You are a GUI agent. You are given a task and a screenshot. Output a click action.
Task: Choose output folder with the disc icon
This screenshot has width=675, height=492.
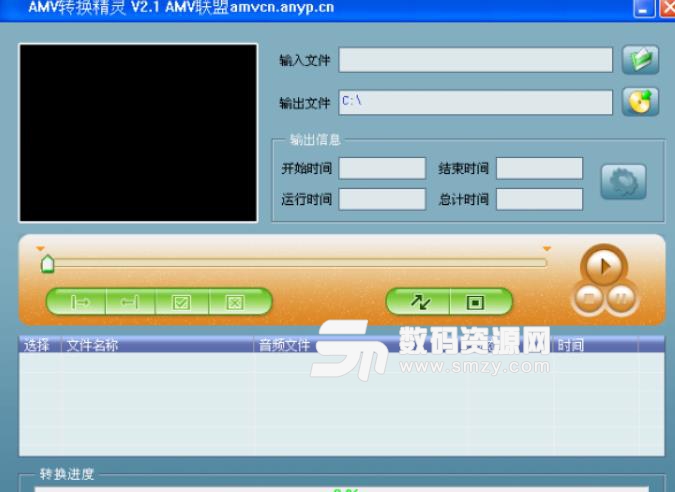tap(641, 102)
